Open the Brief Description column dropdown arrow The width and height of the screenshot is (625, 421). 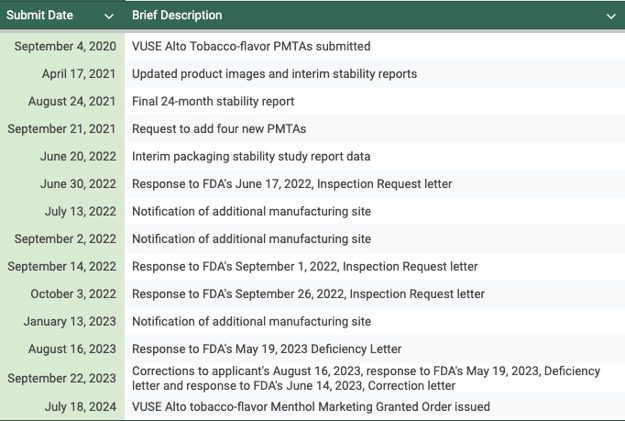[x=611, y=16]
